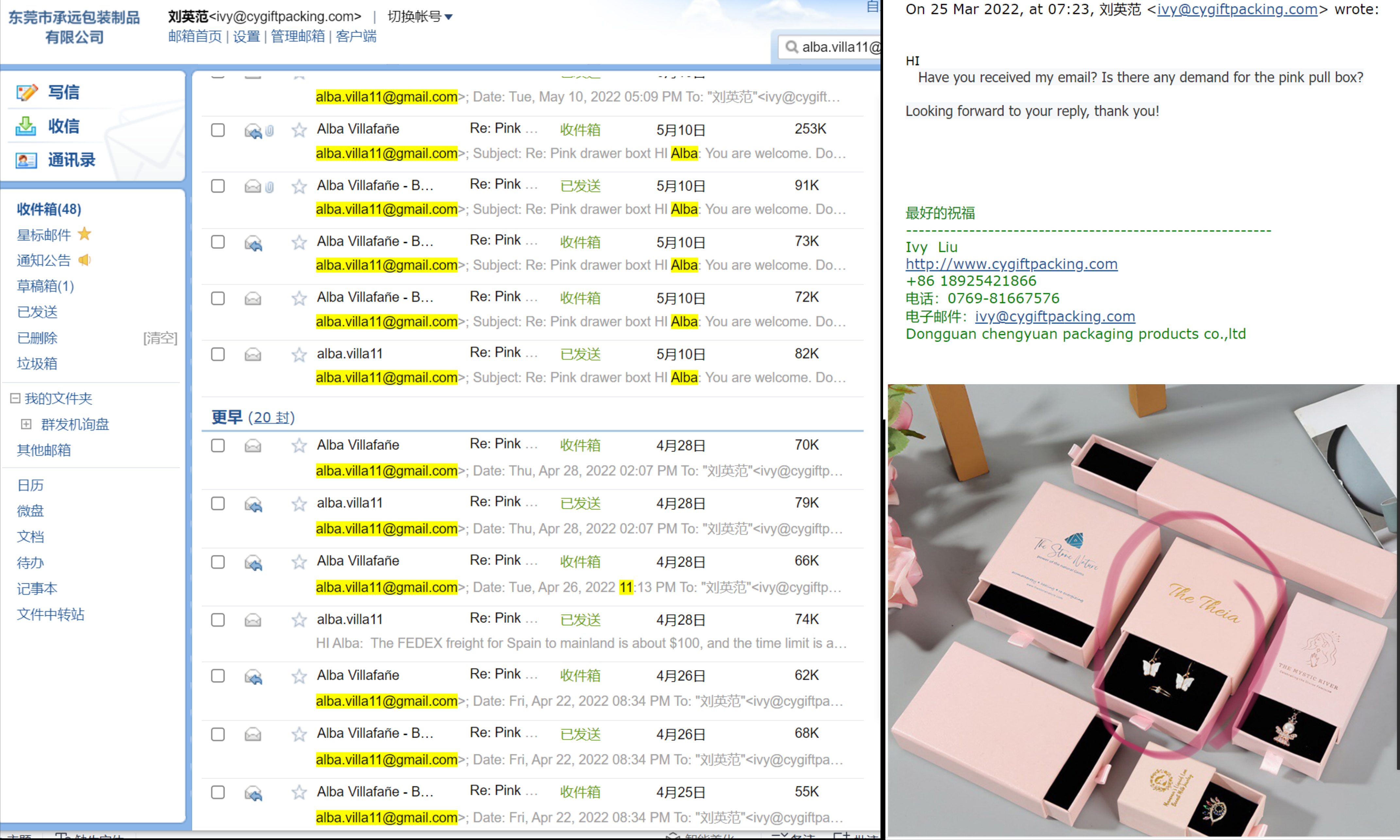Open the 其他邮箱 other mailboxes item

(x=44, y=450)
